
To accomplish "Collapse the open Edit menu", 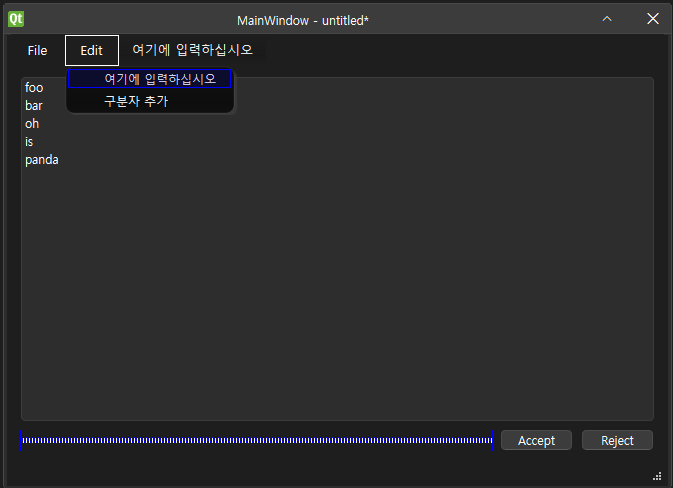I will pyautogui.click(x=92, y=51).
